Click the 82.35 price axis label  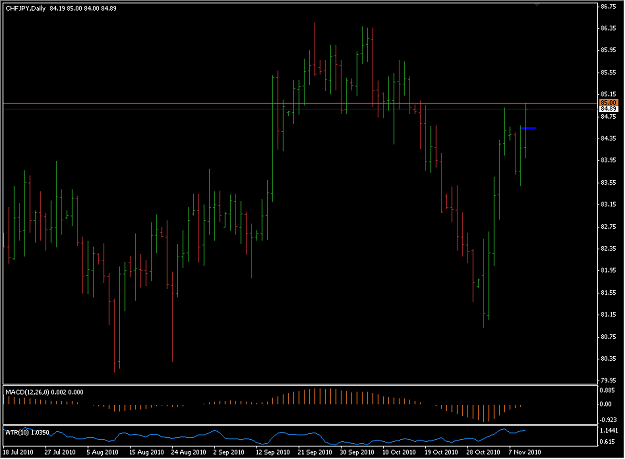point(608,248)
